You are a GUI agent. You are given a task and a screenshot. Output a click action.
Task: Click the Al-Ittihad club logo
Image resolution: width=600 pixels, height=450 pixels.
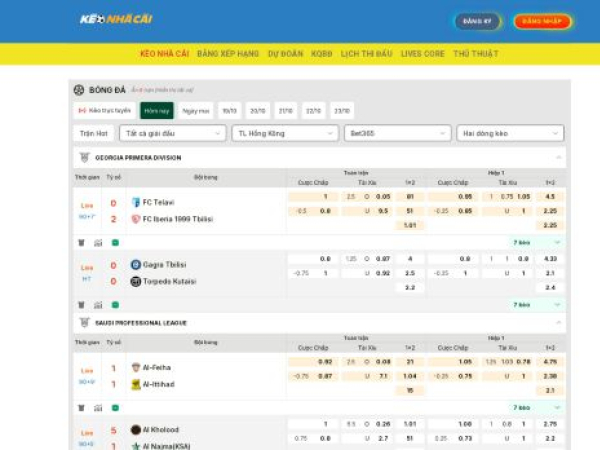pyautogui.click(x=136, y=384)
